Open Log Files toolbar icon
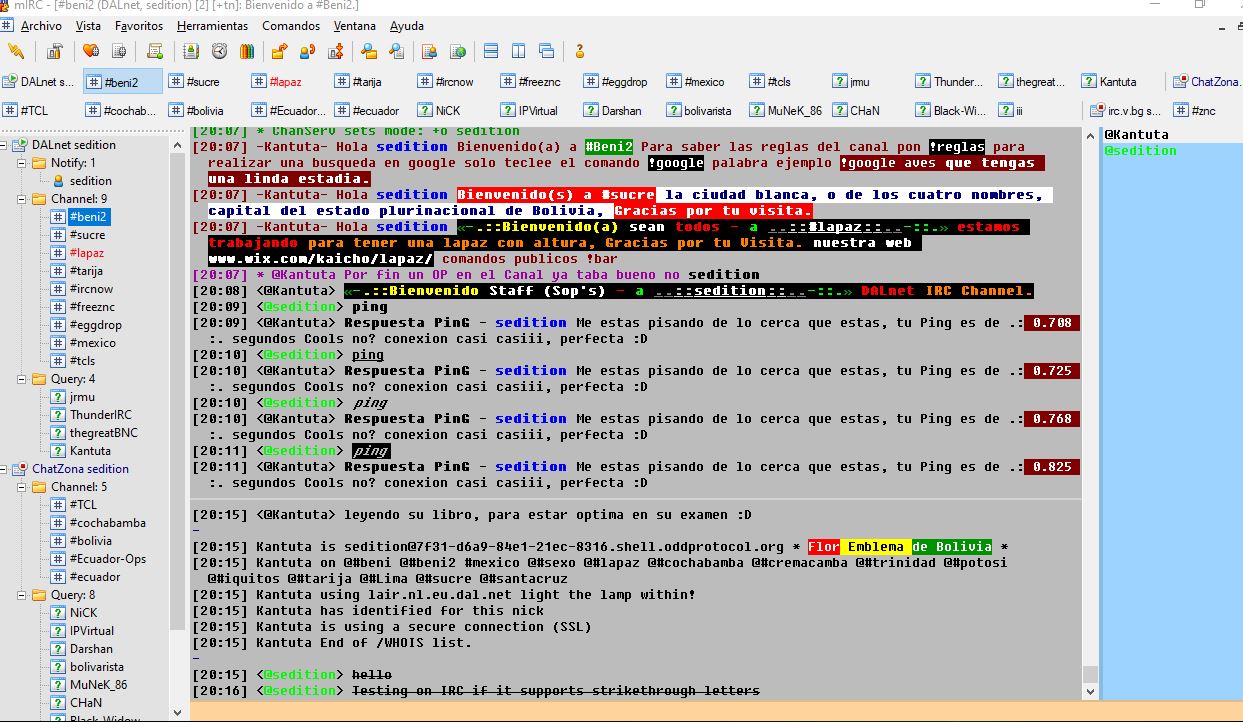This screenshot has height=722, width=1243. pyautogui.click(x=397, y=51)
